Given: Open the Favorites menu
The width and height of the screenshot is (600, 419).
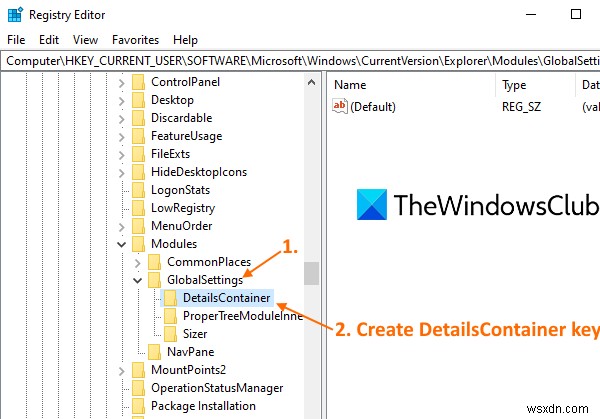Looking at the screenshot, I should [x=135, y=40].
